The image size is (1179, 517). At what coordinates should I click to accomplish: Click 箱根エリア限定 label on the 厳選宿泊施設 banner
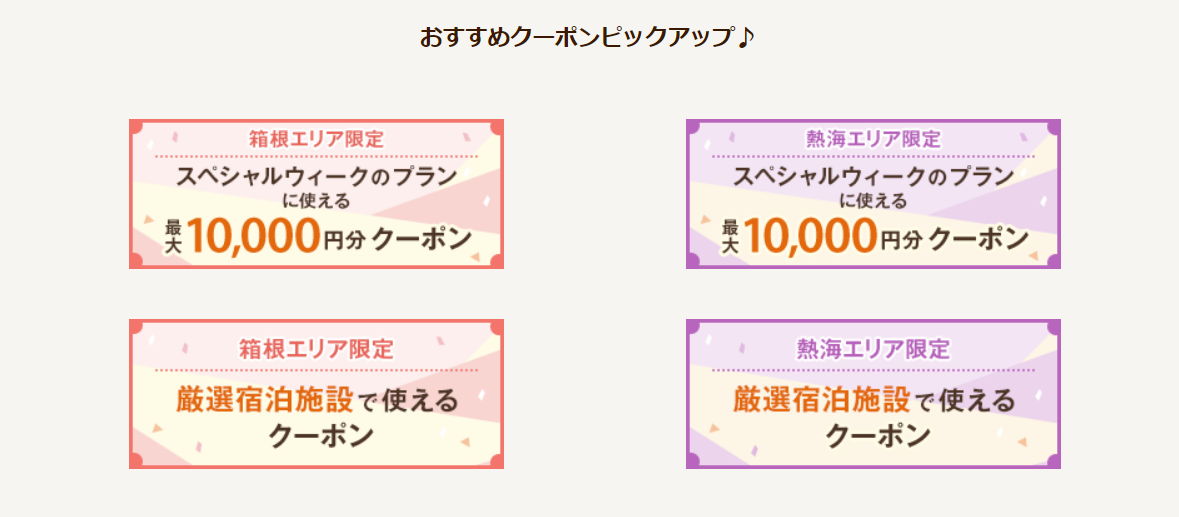click(x=317, y=349)
